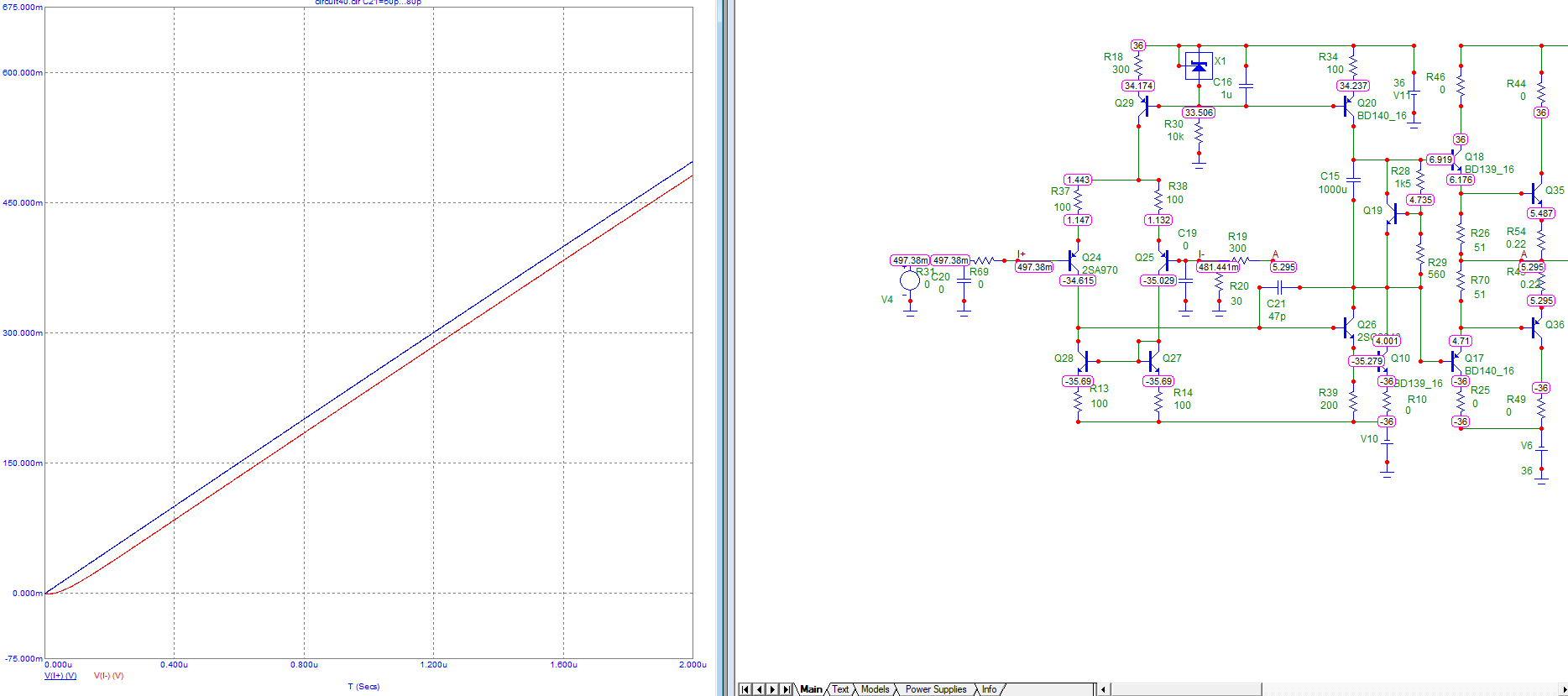Viewport: 1568px width, 696px height.
Task: Switch to the Main schematic tab
Action: coord(811,689)
